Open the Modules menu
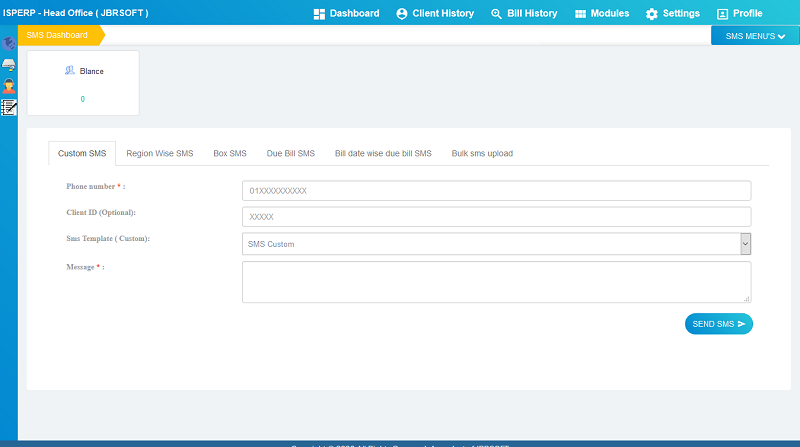The width and height of the screenshot is (800, 447). (x=602, y=14)
